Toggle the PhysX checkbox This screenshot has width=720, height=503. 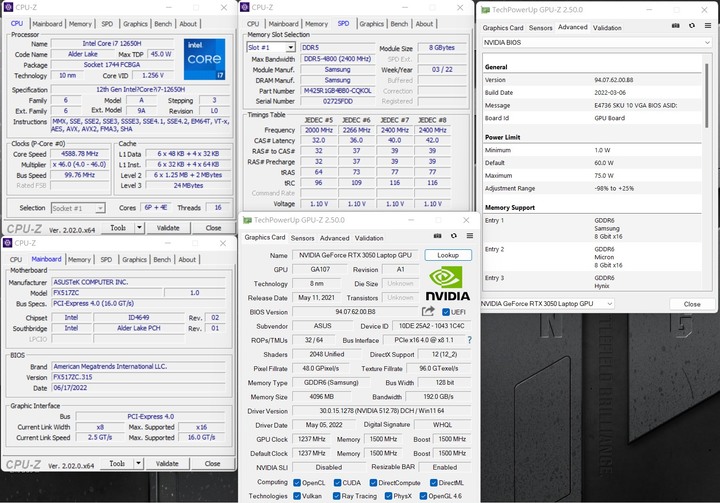pos(388,496)
